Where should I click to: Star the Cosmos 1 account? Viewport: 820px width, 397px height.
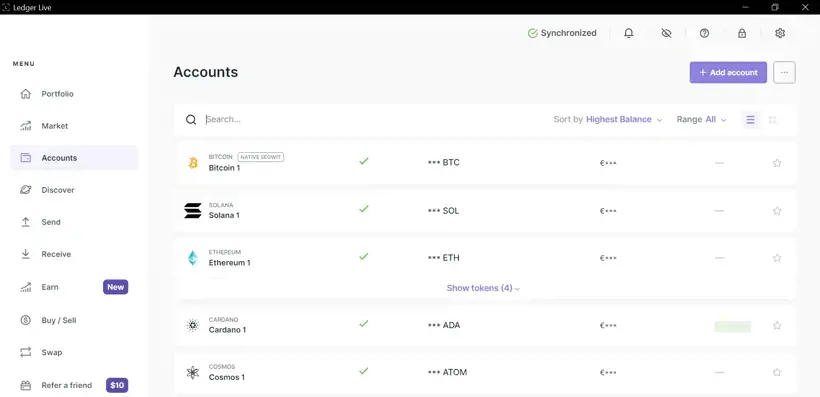pos(777,372)
